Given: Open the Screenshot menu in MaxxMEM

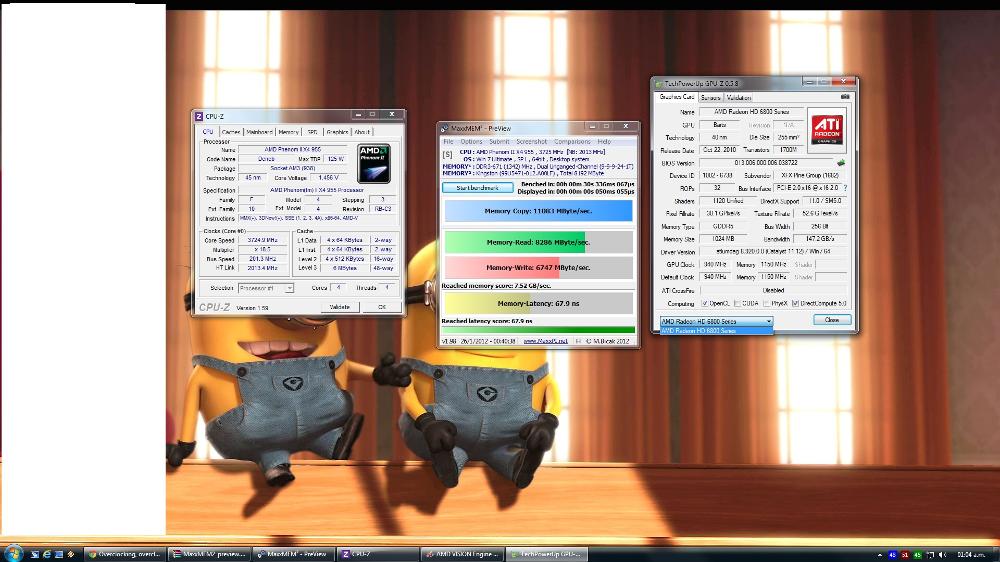Looking at the screenshot, I should (531, 142).
